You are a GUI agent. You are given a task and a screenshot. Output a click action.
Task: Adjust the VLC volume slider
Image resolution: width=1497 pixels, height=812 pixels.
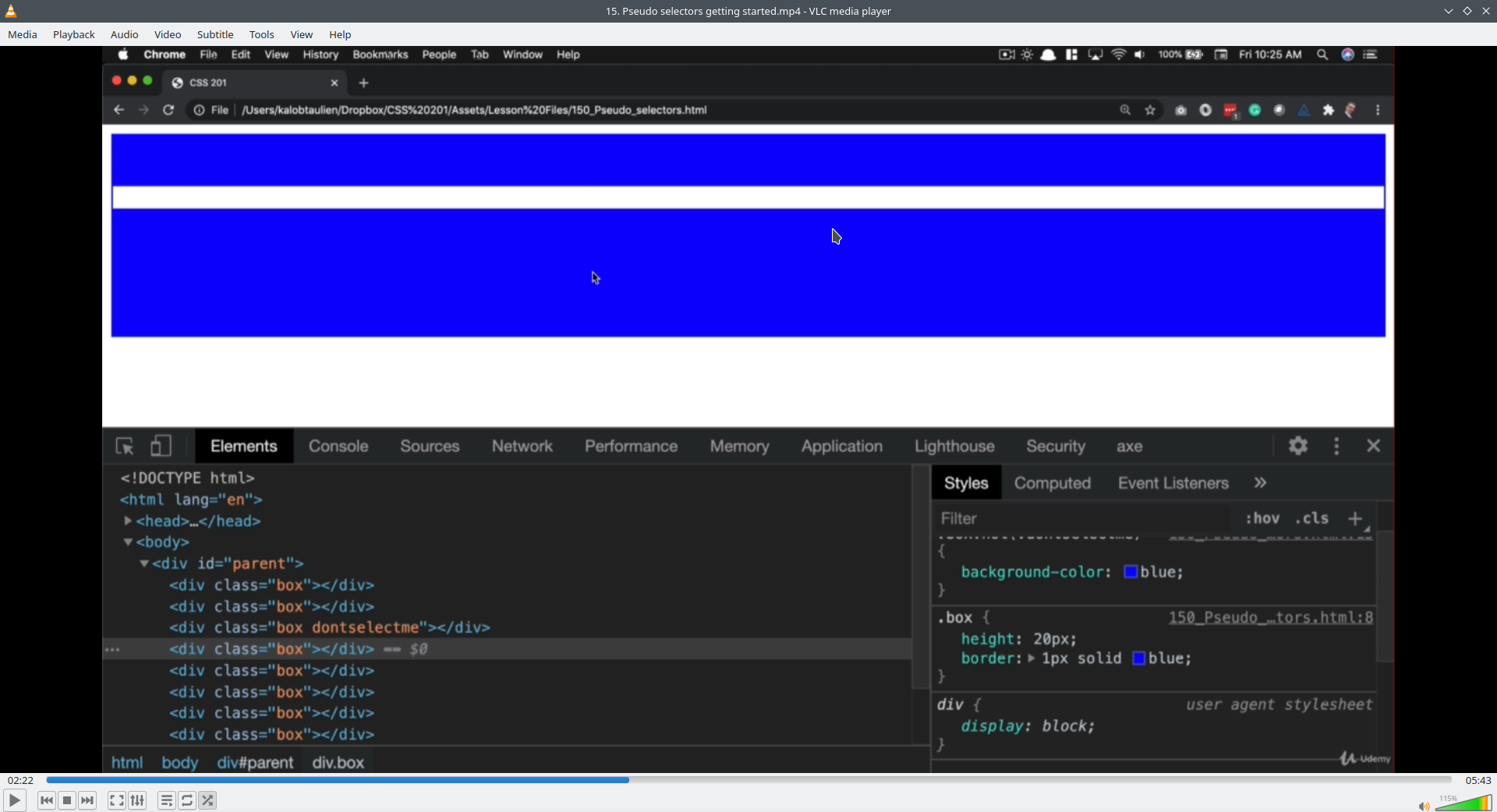[x=1463, y=803]
